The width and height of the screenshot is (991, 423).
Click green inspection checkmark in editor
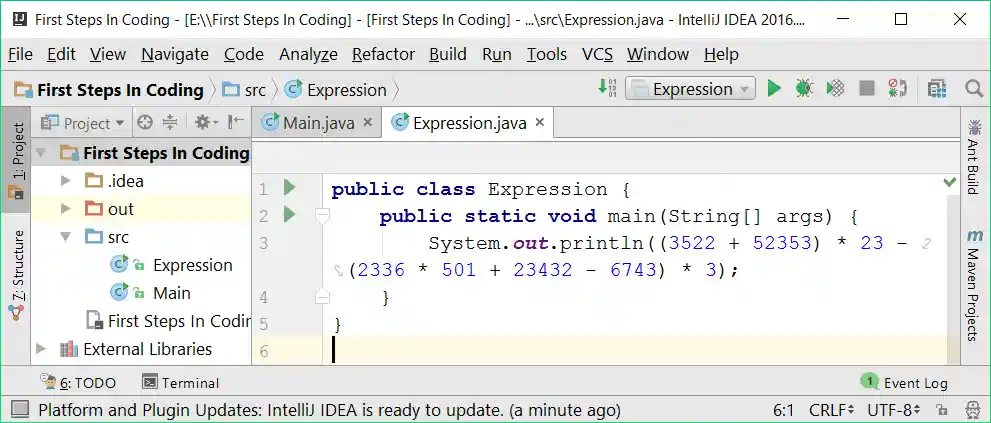950,182
